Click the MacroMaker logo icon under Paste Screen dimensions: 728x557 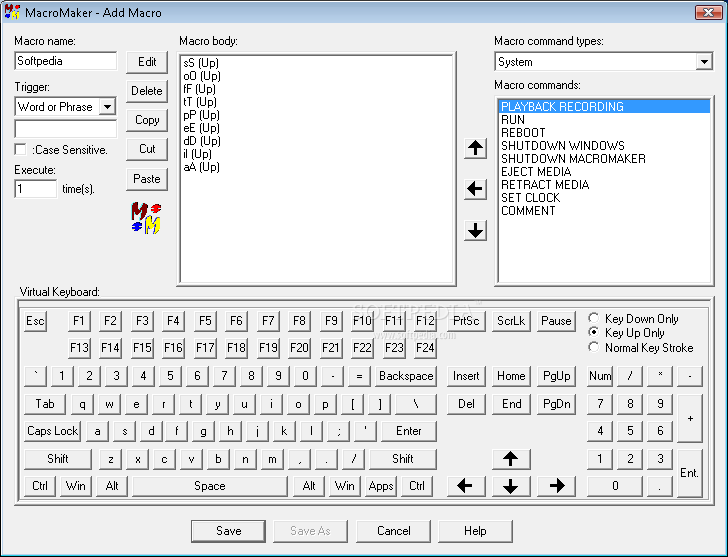[146, 218]
